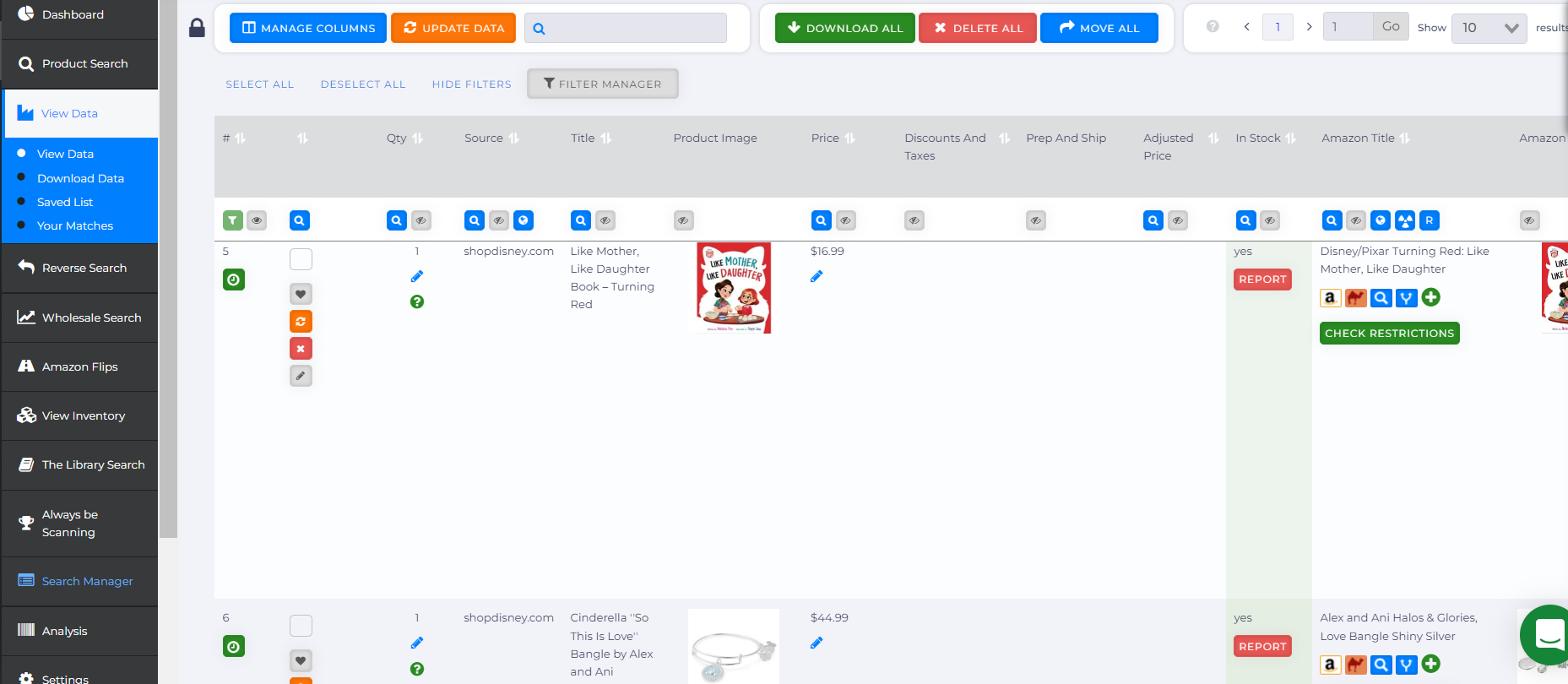Delete row 5 with red X icon
This screenshot has height=684, width=1568.
[x=301, y=349]
